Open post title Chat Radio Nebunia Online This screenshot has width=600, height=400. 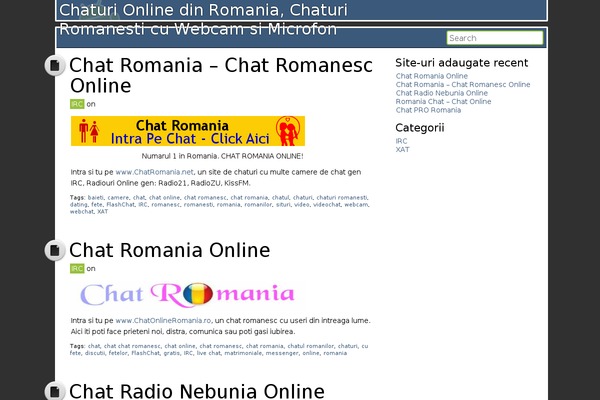pyautogui.click(x=197, y=391)
